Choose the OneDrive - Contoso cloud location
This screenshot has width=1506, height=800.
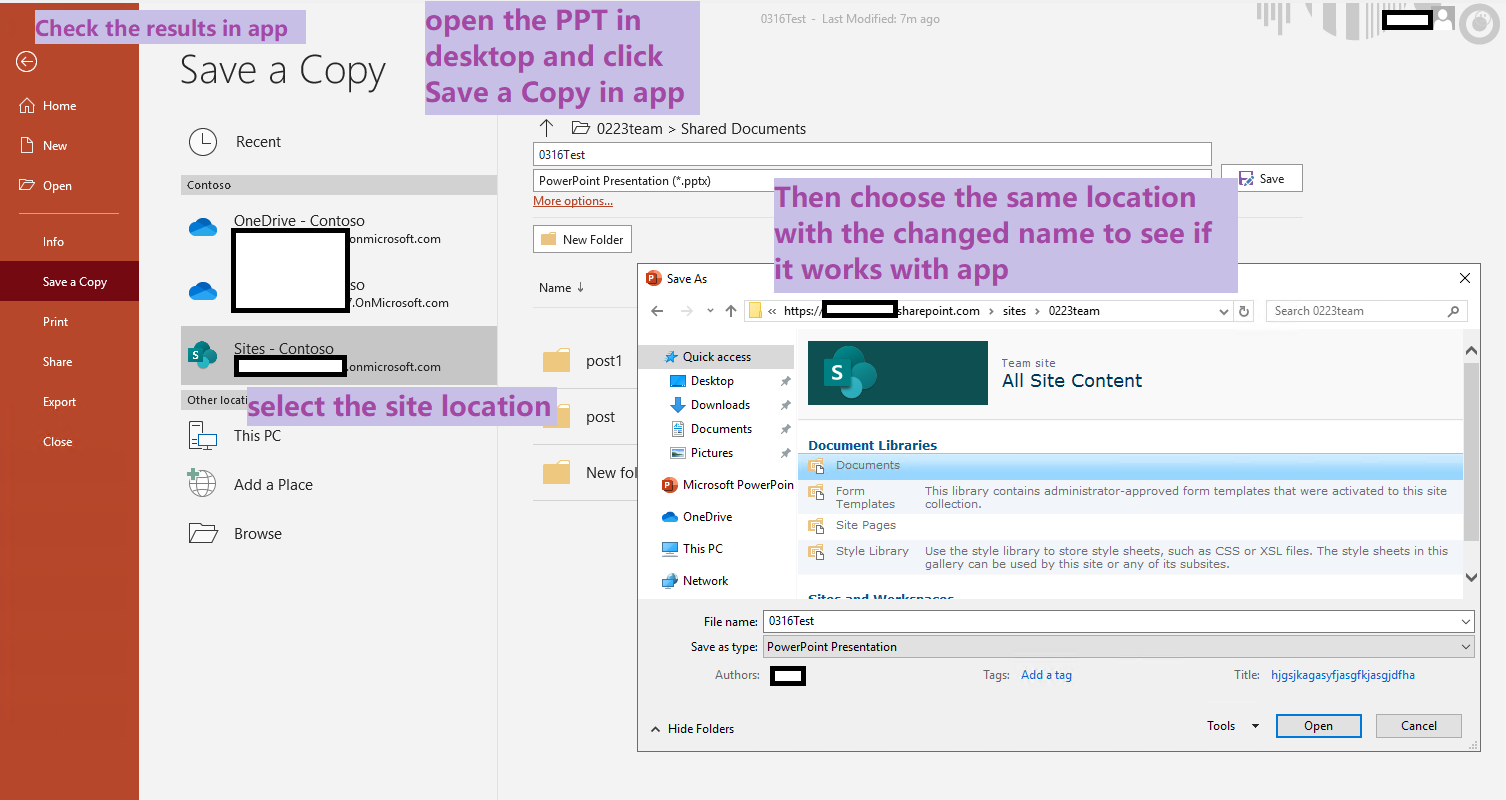tap(339, 229)
